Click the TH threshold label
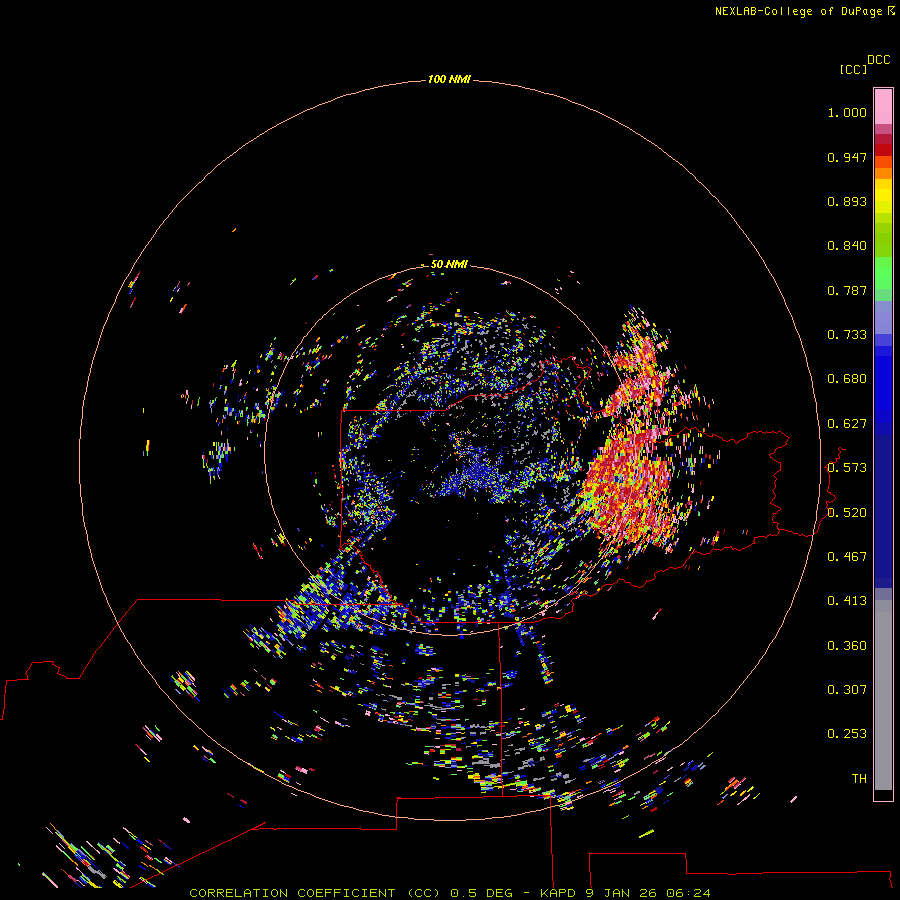Image resolution: width=900 pixels, height=900 pixels. [859, 779]
